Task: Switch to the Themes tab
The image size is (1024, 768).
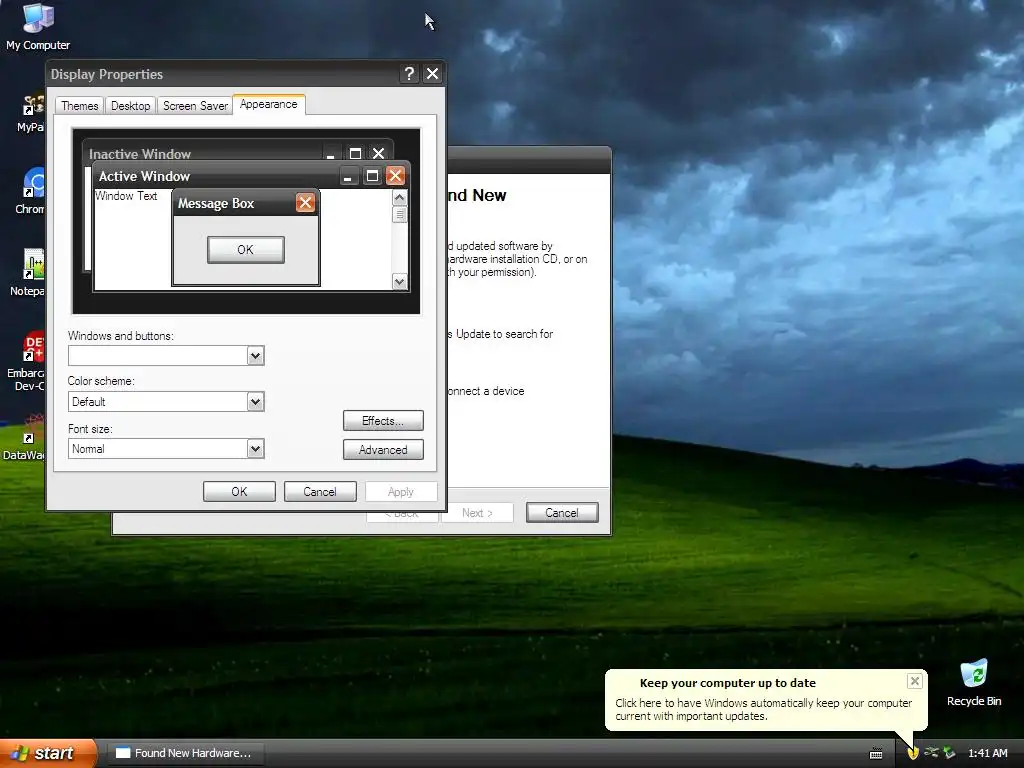Action: [x=80, y=106]
